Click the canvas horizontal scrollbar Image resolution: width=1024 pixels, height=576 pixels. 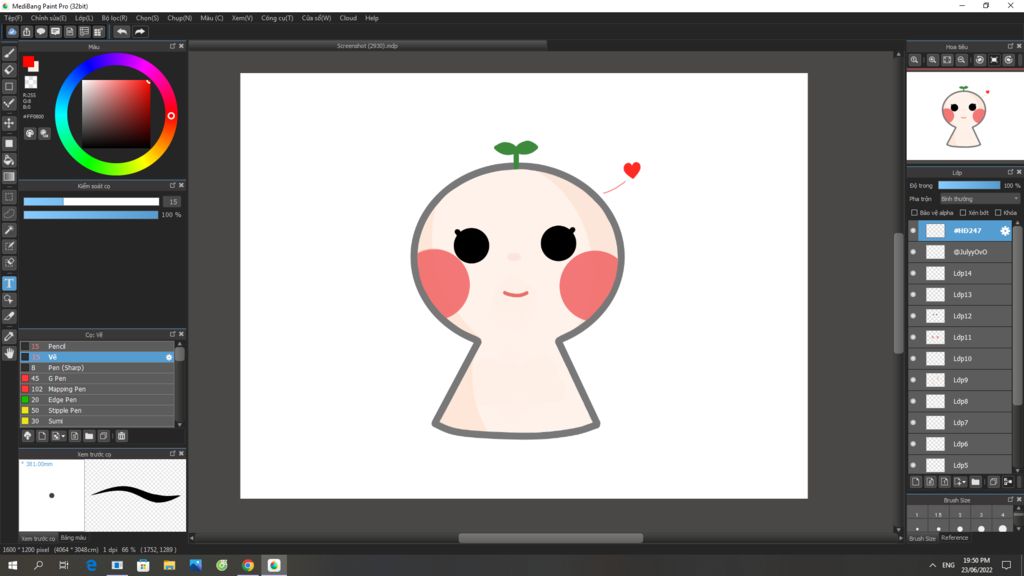pyautogui.click(x=551, y=538)
